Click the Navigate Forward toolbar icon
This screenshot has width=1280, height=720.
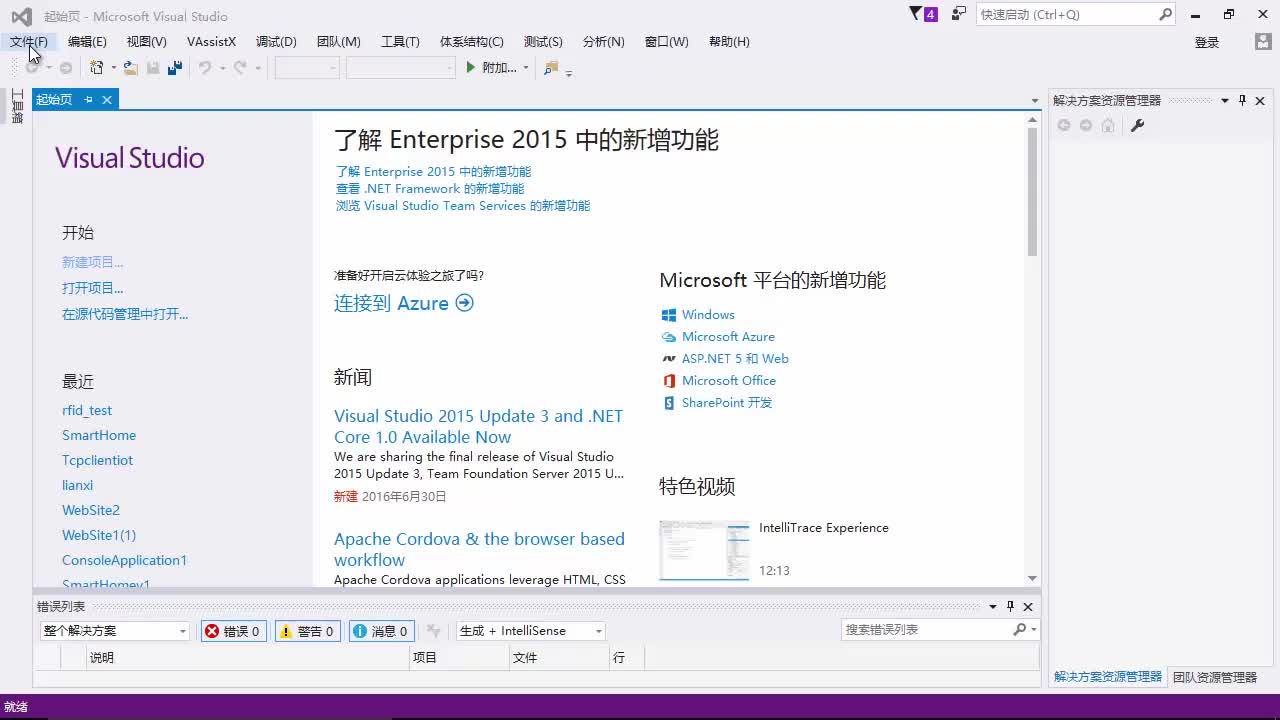click(66, 68)
